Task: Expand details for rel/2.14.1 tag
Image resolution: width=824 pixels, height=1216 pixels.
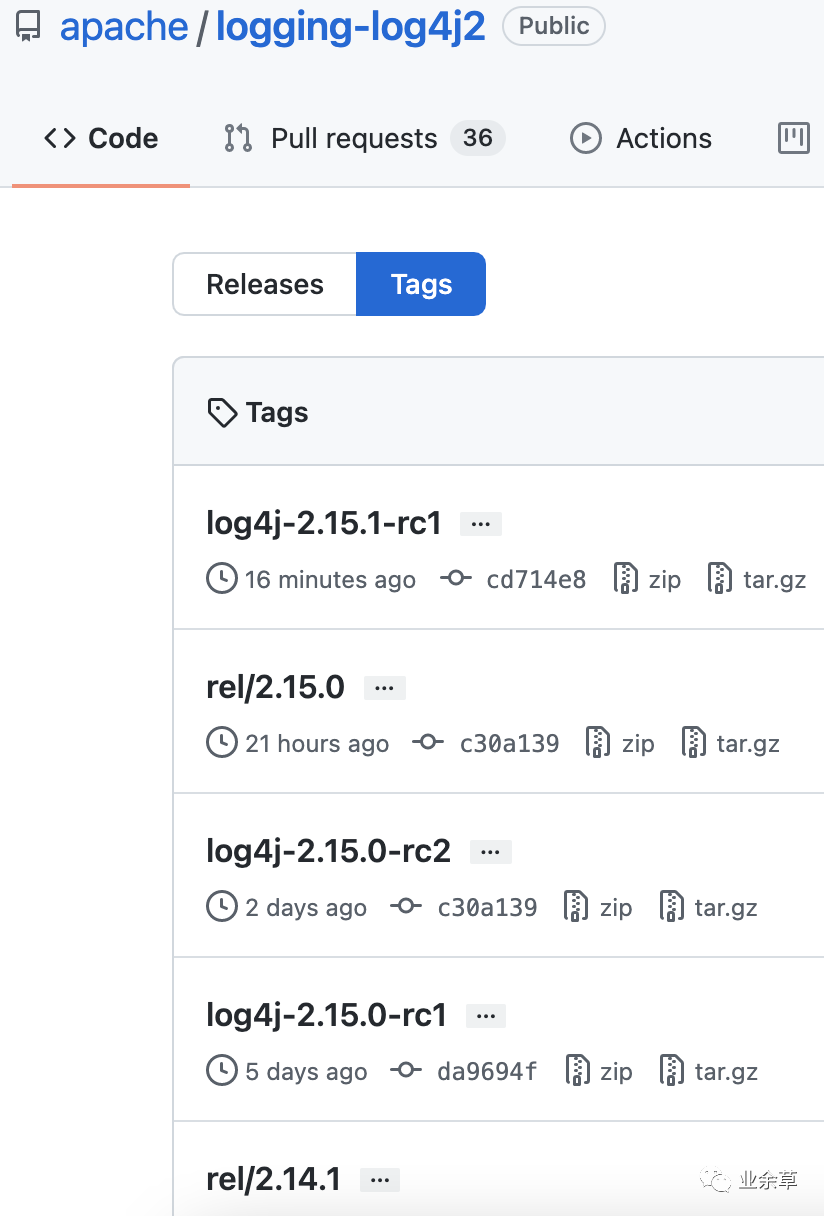Action: pyautogui.click(x=379, y=1180)
